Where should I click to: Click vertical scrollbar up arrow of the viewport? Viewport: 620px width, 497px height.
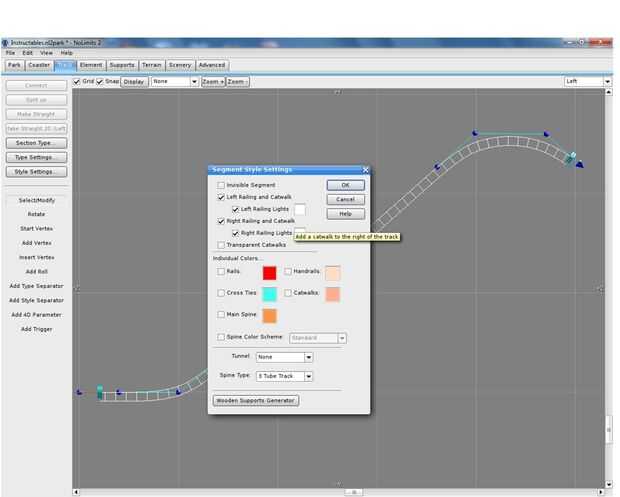pyautogui.click(x=609, y=92)
